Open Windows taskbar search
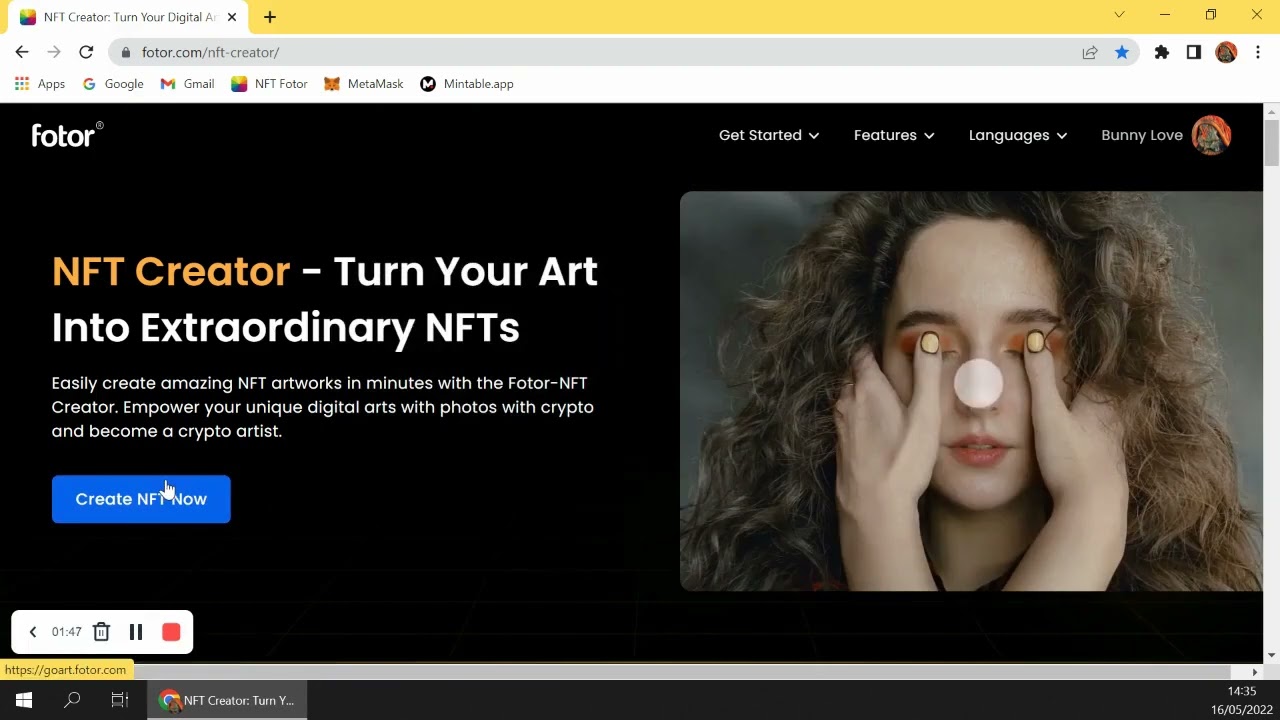This screenshot has width=1280, height=720. [x=72, y=700]
